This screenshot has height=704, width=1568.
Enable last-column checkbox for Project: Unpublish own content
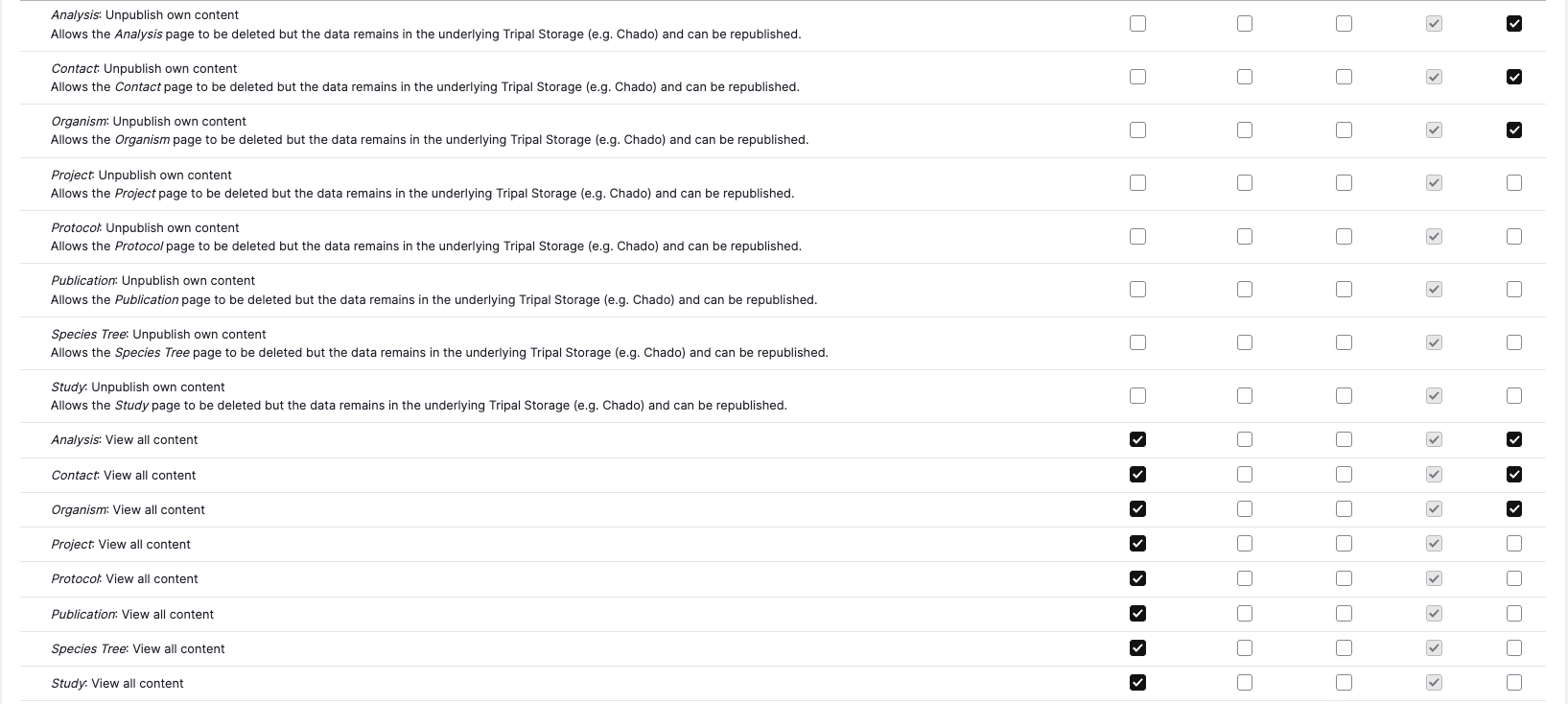tap(1513, 182)
